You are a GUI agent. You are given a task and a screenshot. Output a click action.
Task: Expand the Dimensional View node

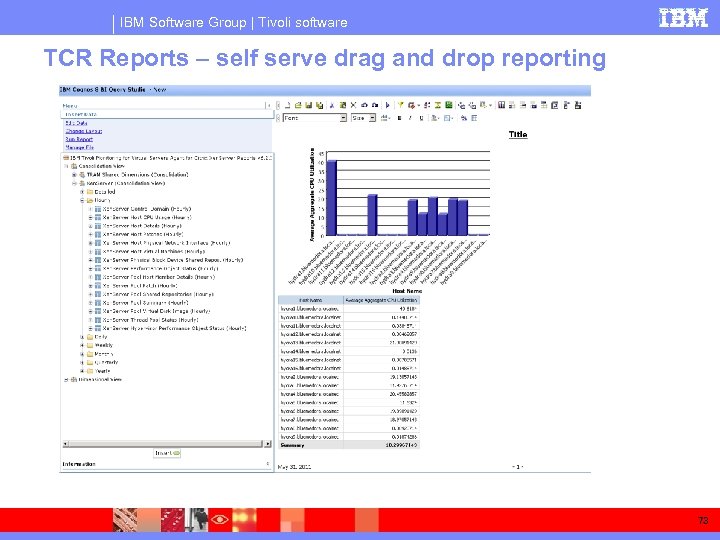(66, 380)
